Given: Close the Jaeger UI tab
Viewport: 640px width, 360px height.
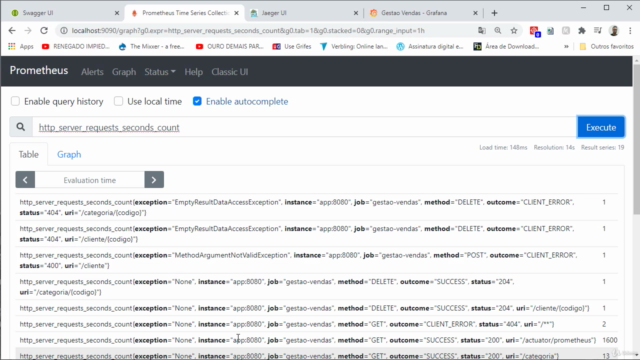Looking at the screenshot, I should [x=356, y=13].
